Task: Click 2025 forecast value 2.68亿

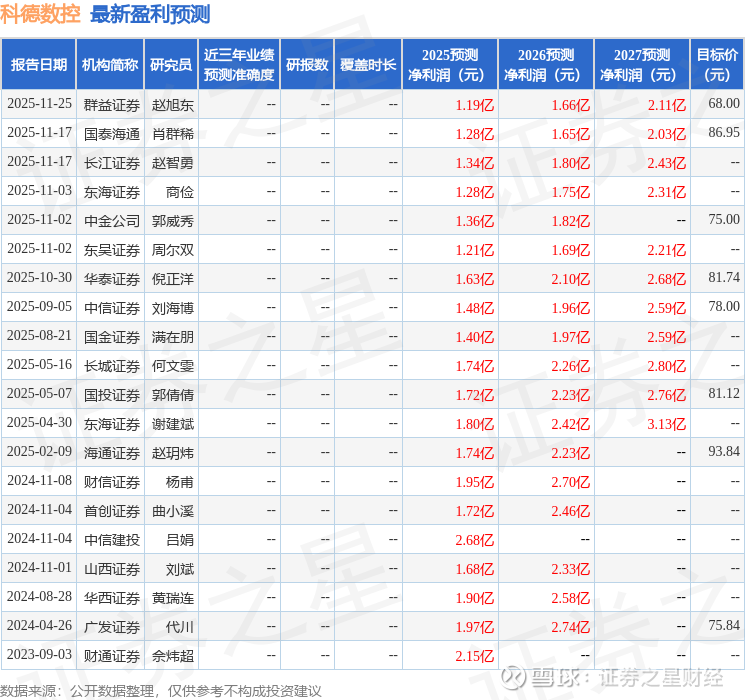Action: (x=474, y=540)
